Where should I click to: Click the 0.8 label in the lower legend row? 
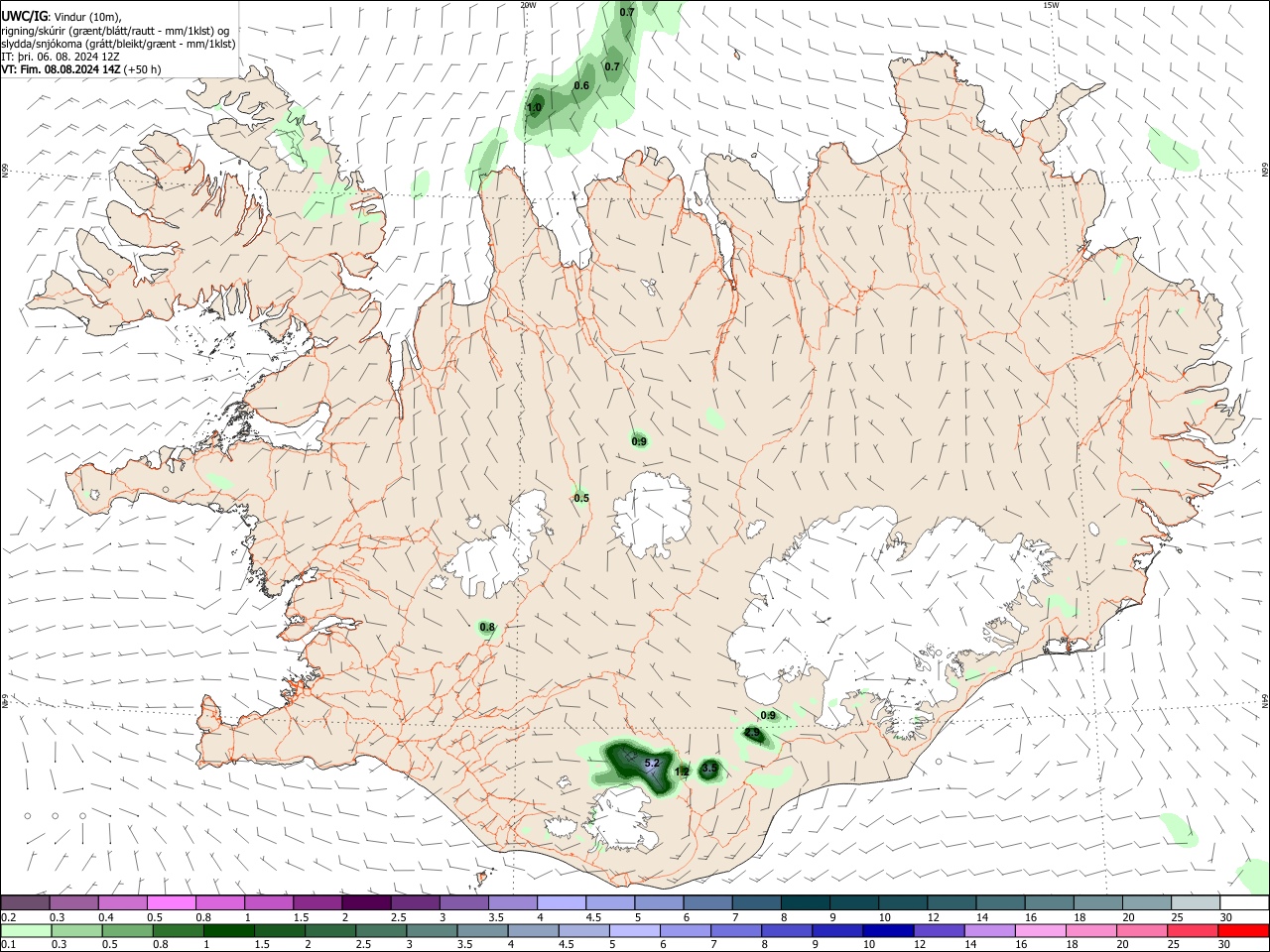coord(161,945)
